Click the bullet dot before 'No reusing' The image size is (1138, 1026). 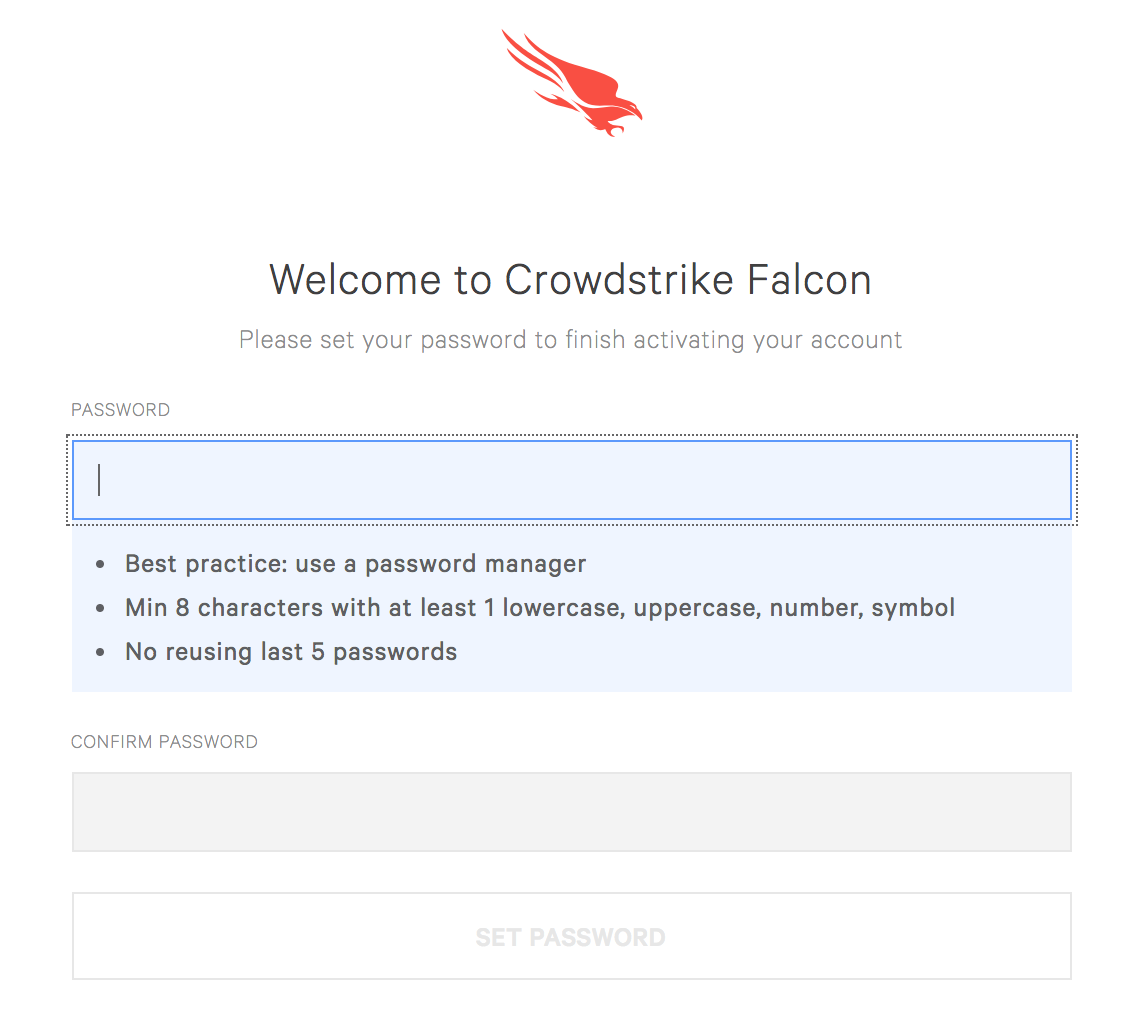tap(100, 652)
